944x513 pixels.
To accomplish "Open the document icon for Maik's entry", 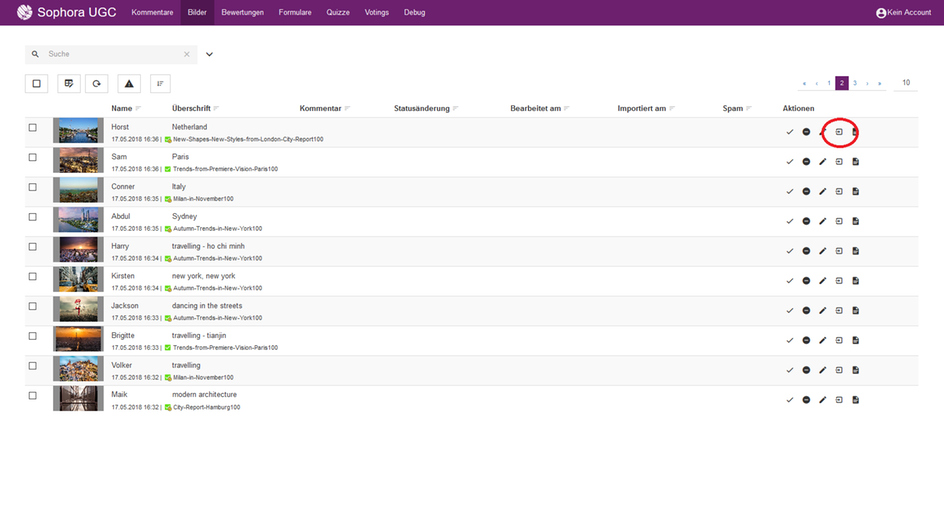I will (856, 400).
